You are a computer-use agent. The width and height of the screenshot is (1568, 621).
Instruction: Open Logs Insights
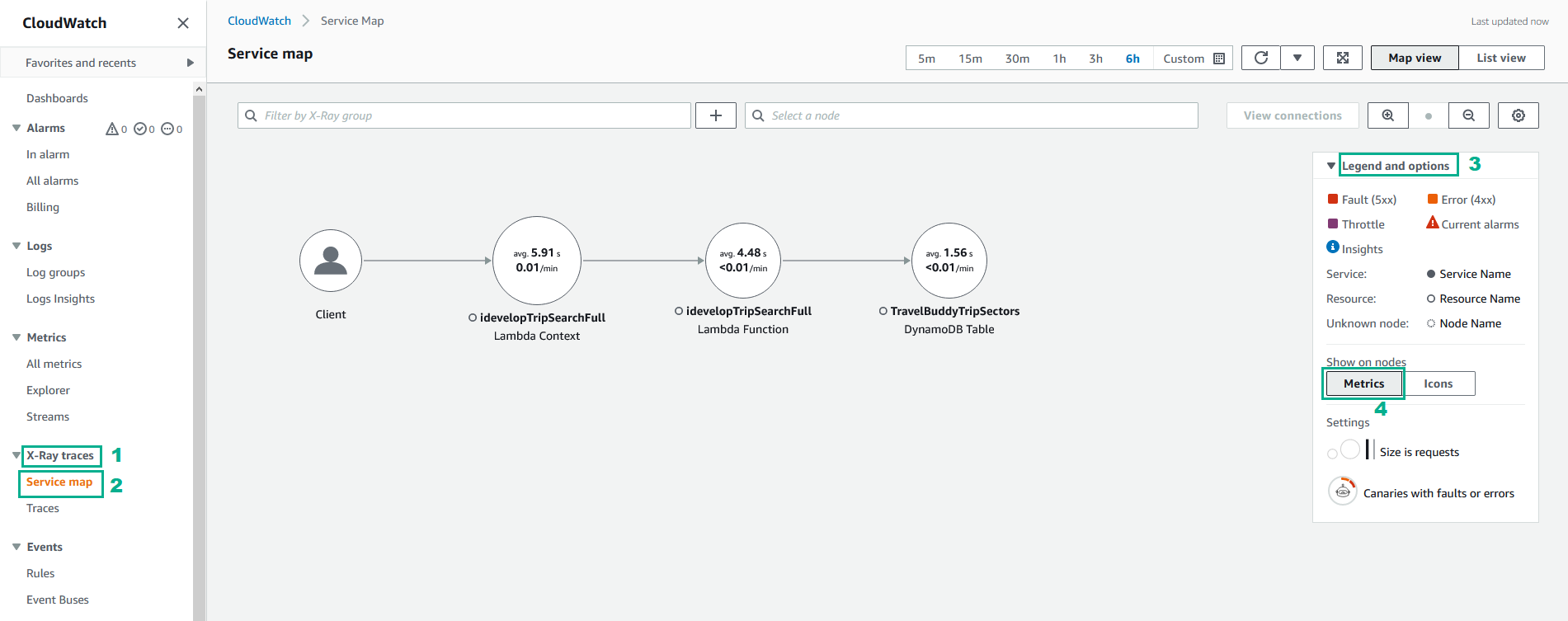click(60, 299)
